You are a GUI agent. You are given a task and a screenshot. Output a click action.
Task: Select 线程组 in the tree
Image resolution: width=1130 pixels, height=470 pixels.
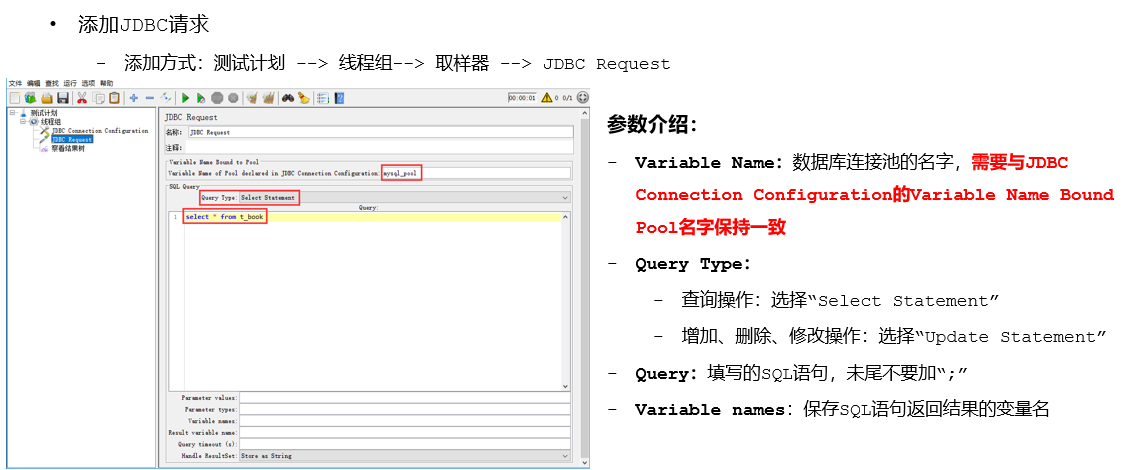click(50, 122)
